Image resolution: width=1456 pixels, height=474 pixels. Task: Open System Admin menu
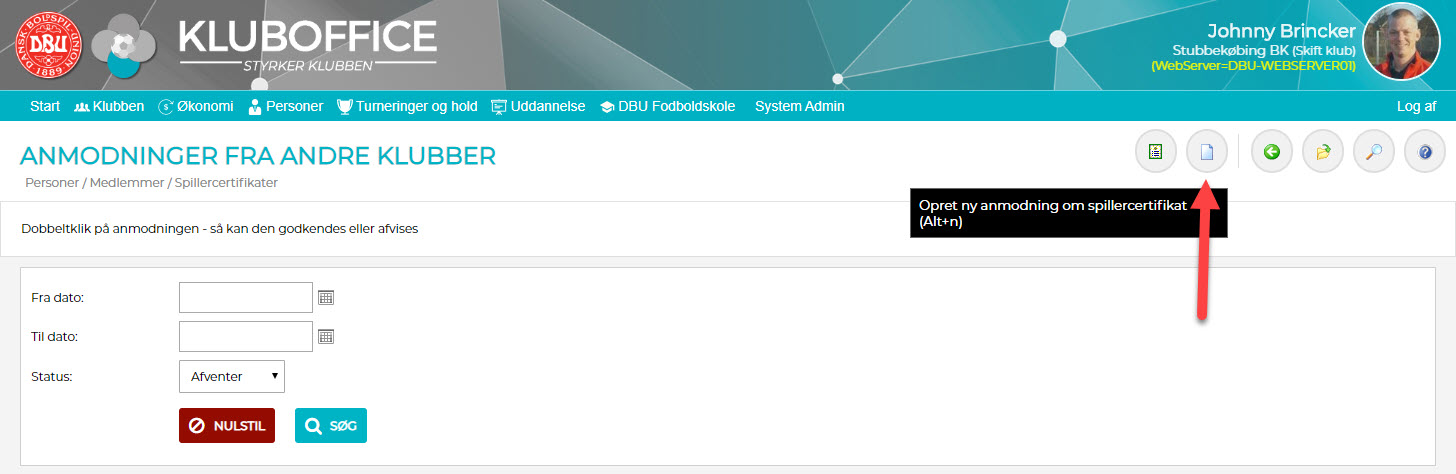pyautogui.click(x=800, y=106)
